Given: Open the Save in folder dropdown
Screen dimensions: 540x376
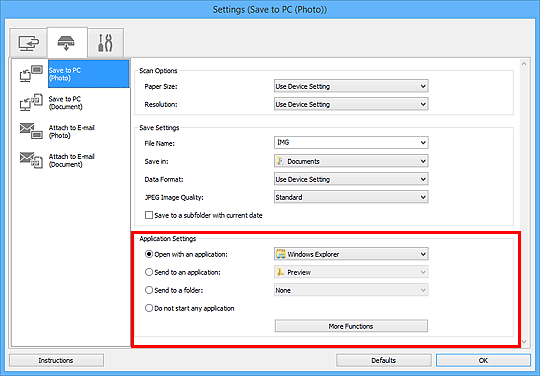Looking at the screenshot, I should (x=351, y=161).
